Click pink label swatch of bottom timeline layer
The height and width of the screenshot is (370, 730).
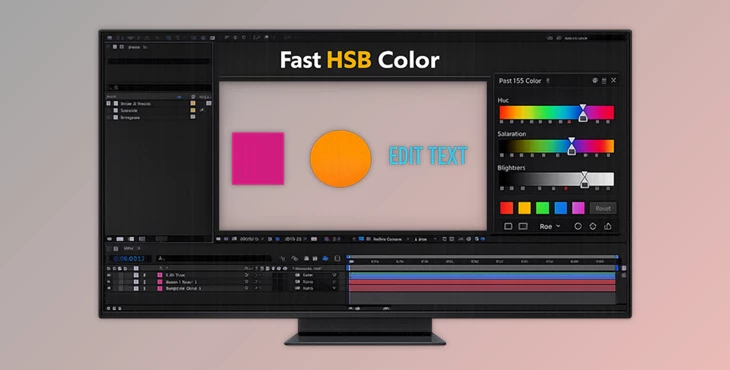coord(160,289)
